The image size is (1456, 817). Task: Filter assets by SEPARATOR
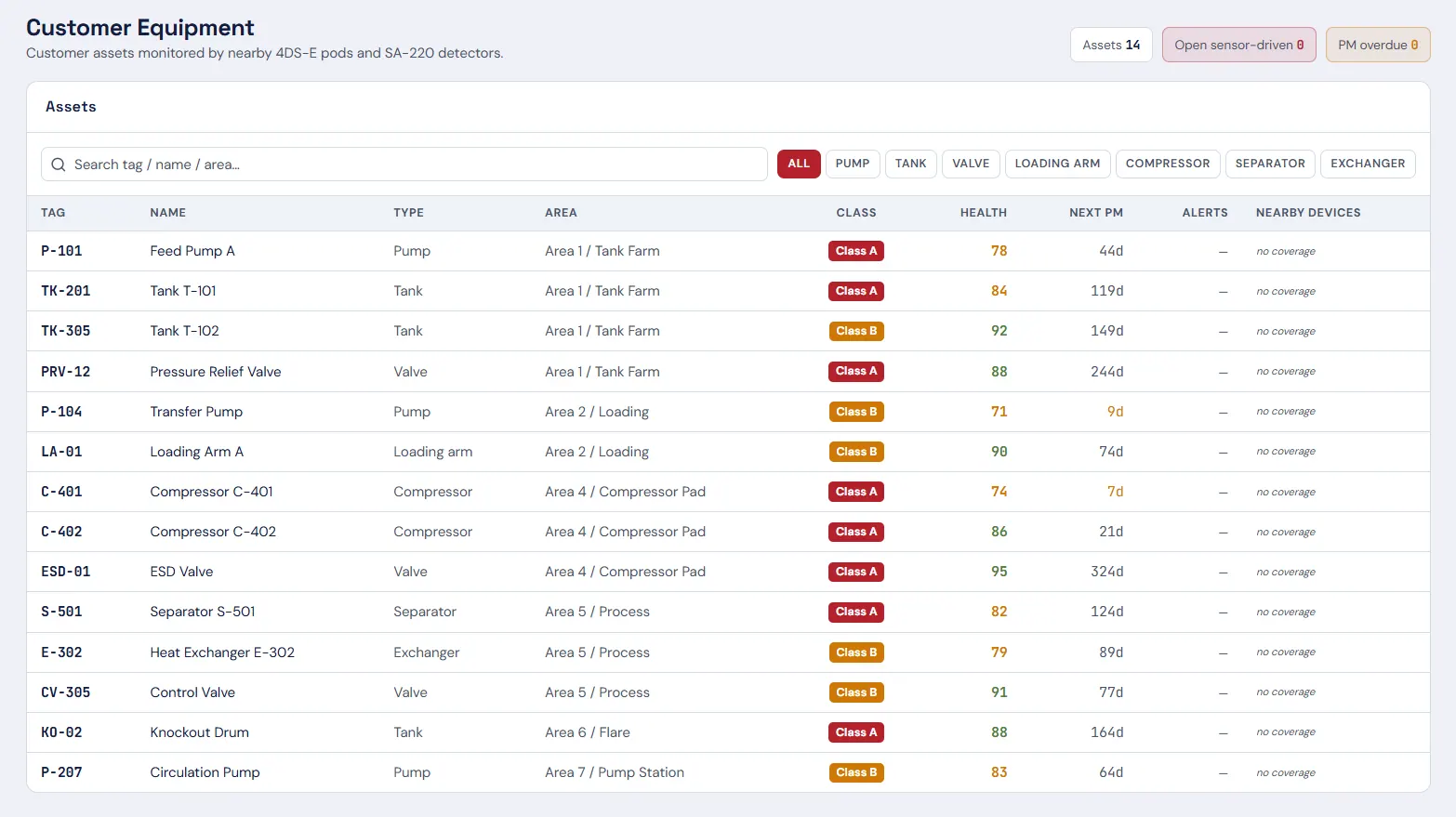(1270, 164)
